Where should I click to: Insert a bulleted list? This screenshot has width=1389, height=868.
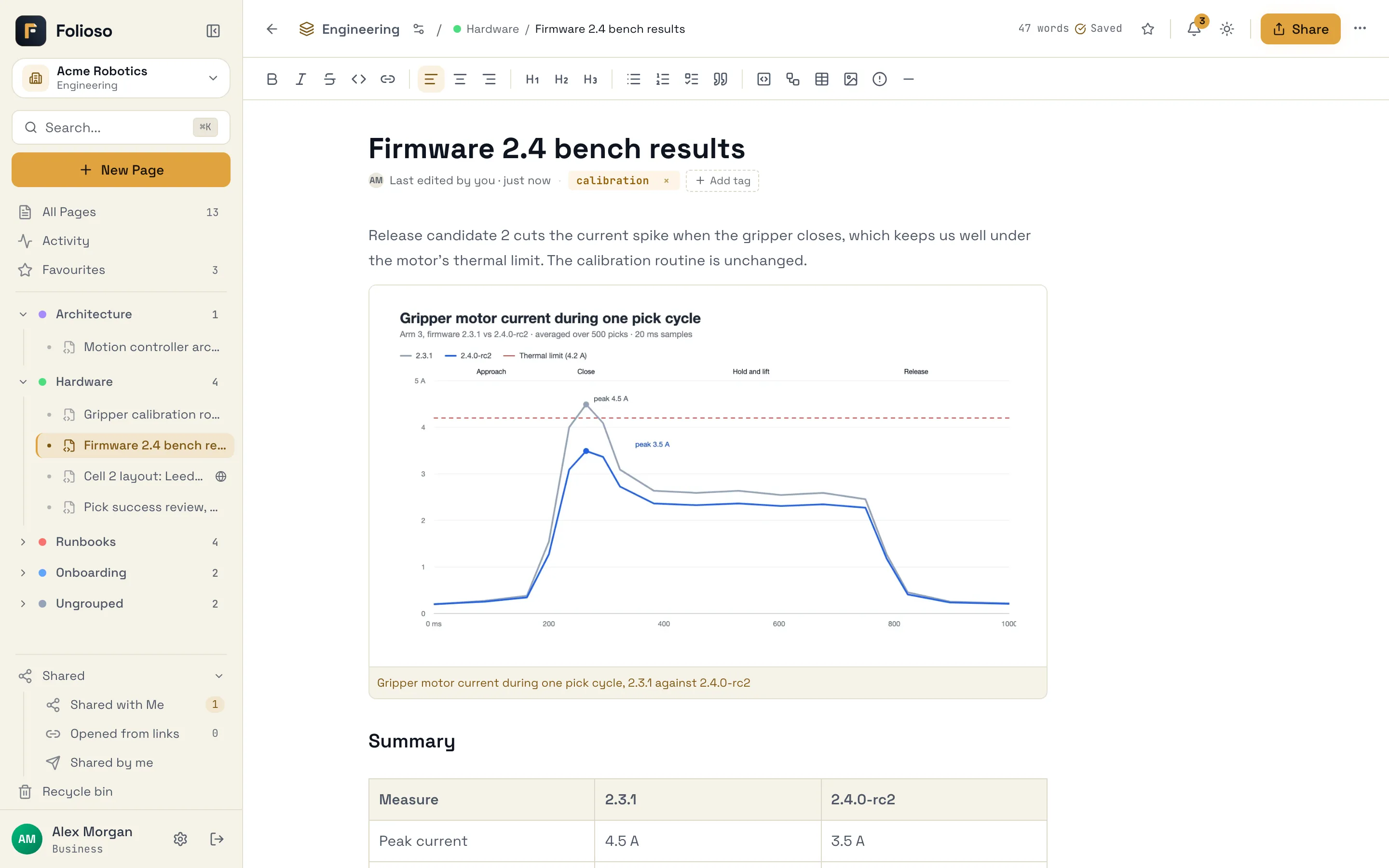pos(634,79)
